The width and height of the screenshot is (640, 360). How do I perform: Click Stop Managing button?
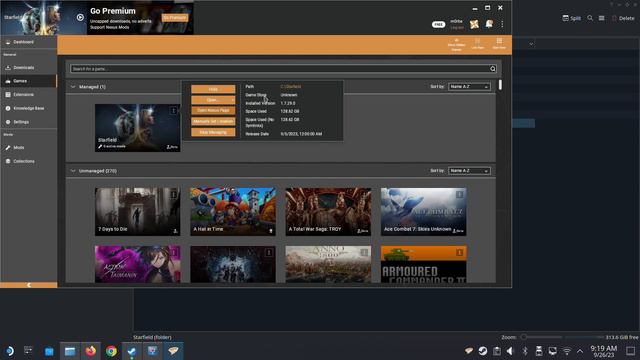213,132
